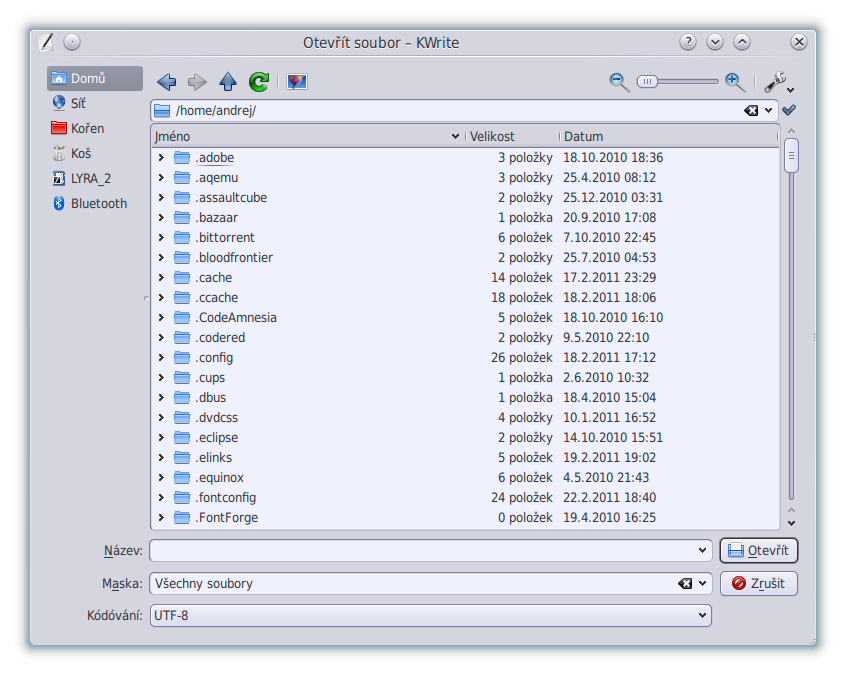The width and height of the screenshot is (846, 675).
Task: Click the Zrušit button
Action: 759,583
